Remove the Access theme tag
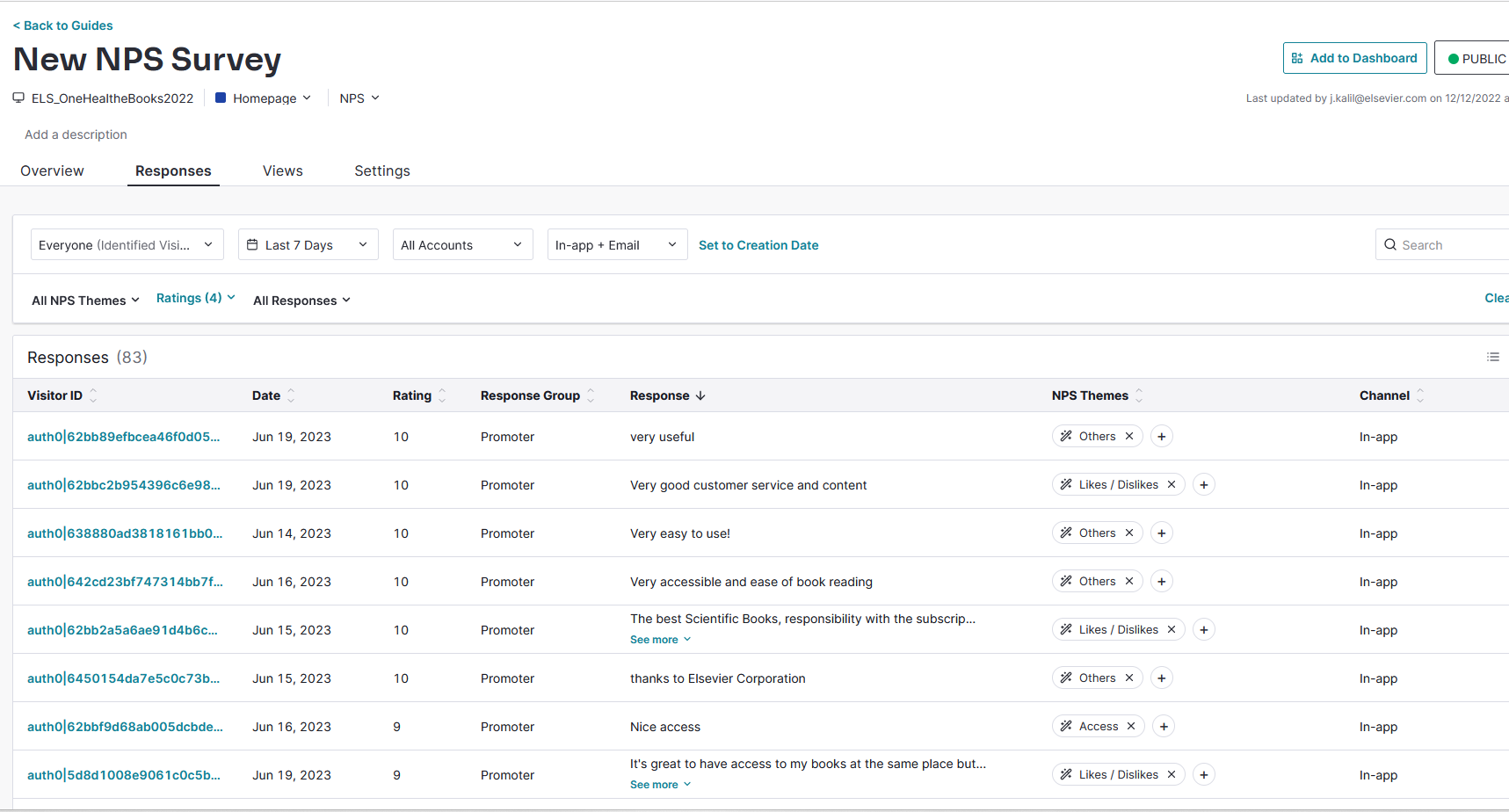1509x812 pixels. click(1131, 727)
